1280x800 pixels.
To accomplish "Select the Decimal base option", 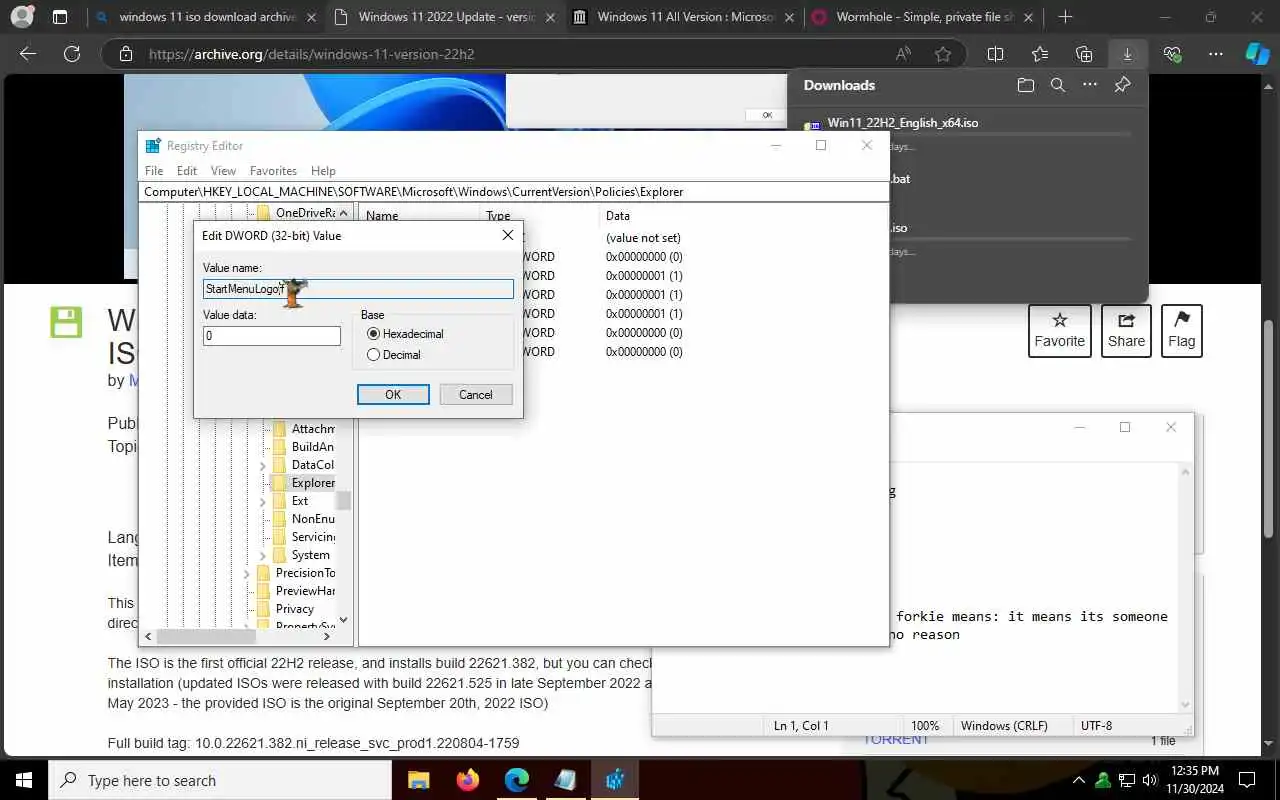I will click(394, 355).
